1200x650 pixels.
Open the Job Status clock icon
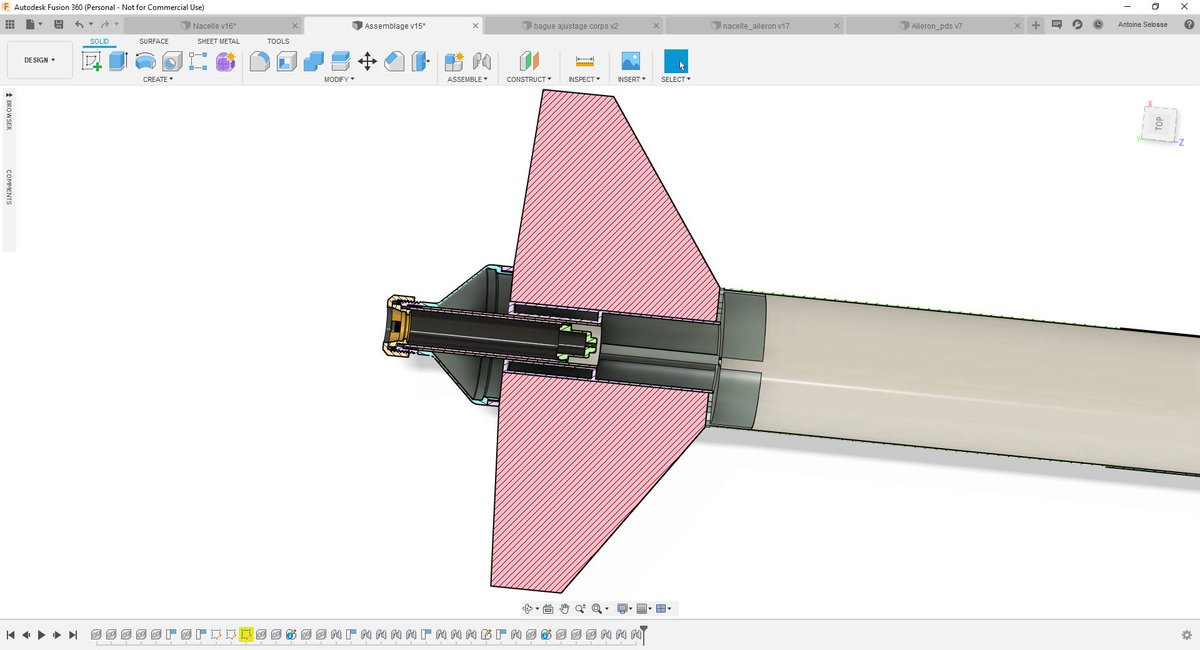coord(1098,25)
